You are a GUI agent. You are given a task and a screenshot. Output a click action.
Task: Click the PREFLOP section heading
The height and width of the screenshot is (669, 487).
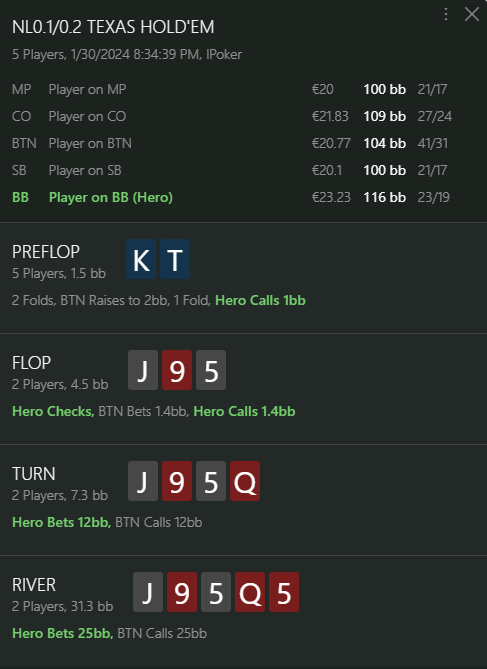[x=46, y=252]
